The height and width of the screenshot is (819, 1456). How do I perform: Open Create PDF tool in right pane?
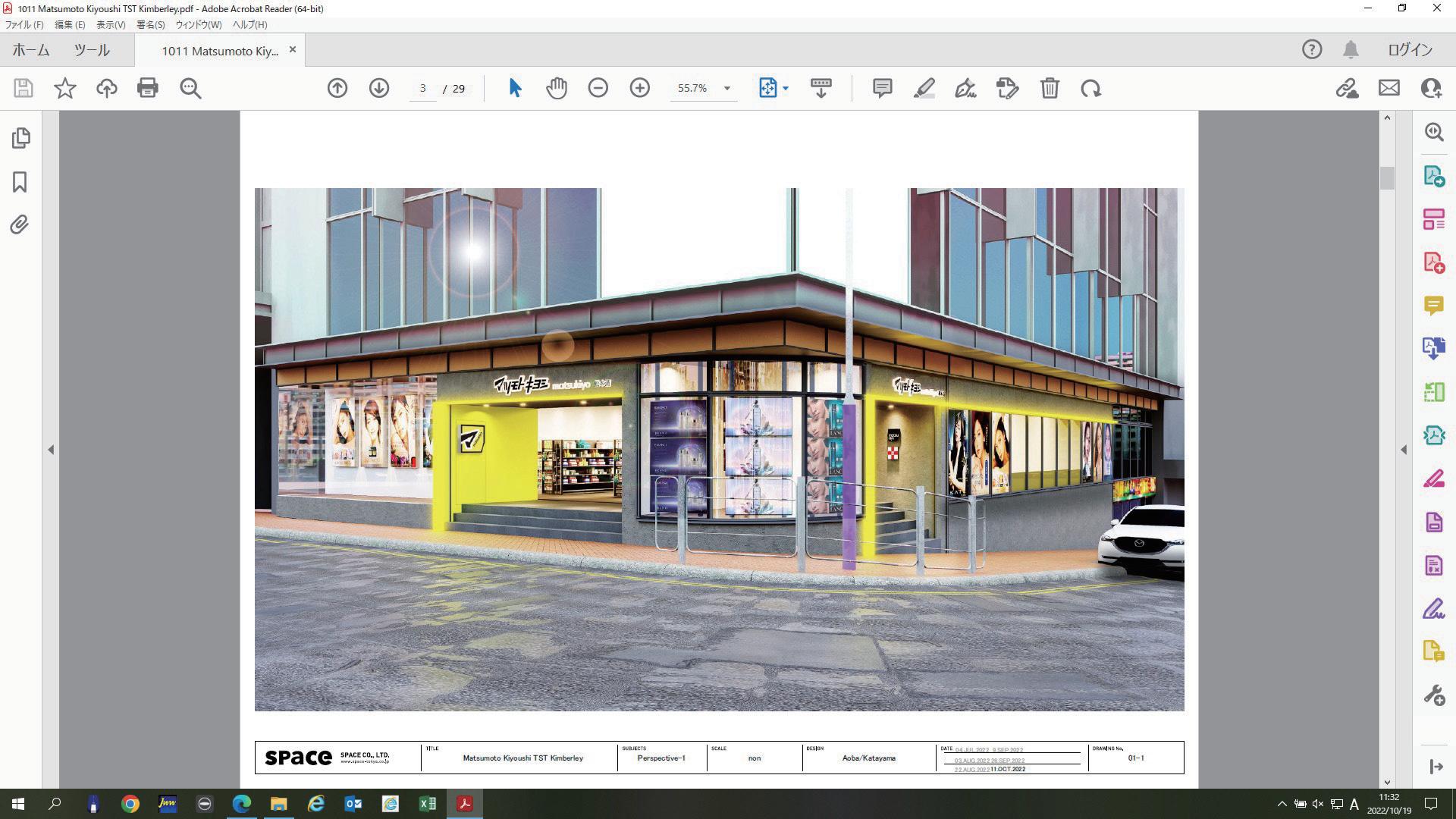point(1434,262)
